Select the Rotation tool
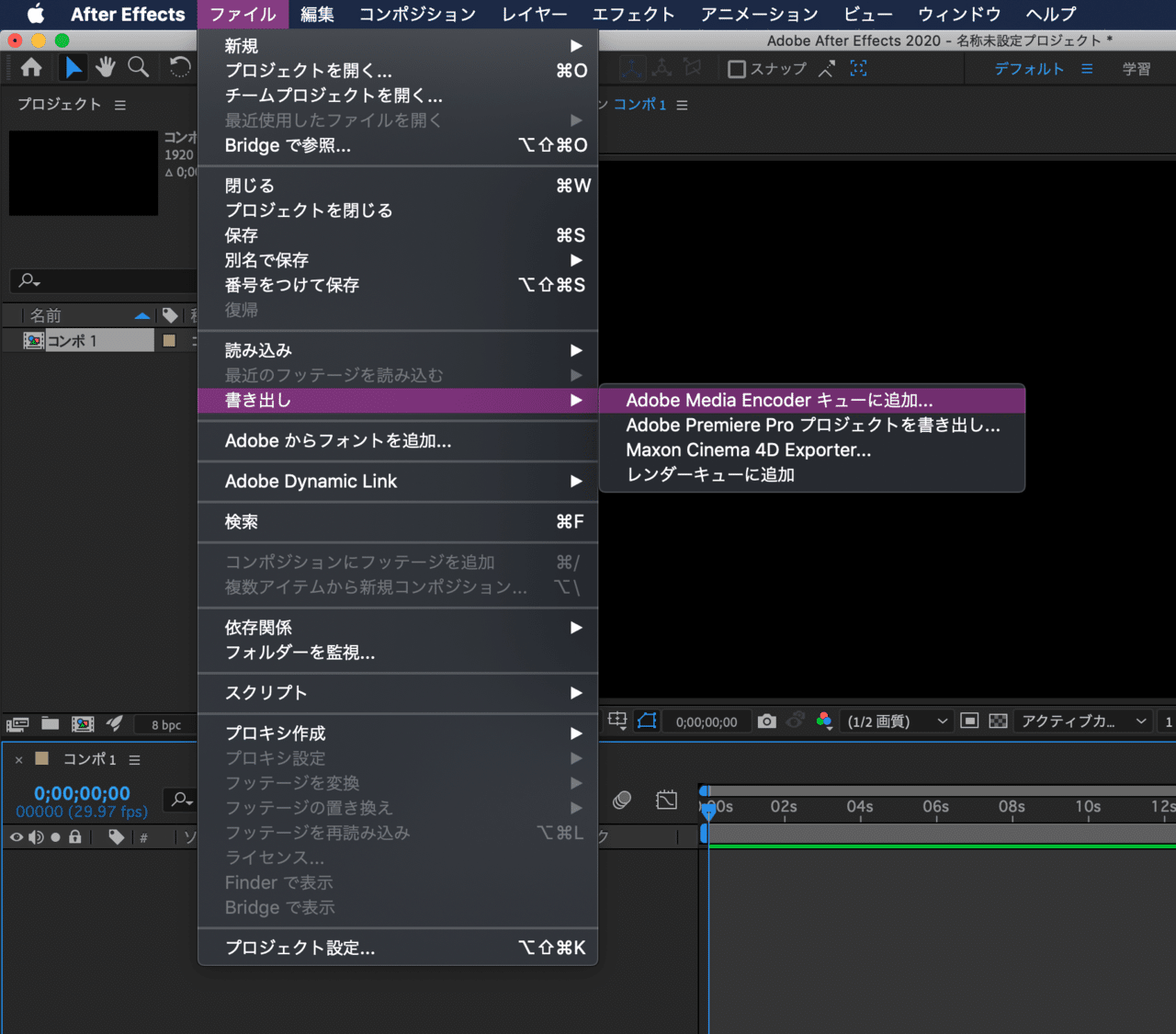The image size is (1176, 1034). (x=180, y=67)
